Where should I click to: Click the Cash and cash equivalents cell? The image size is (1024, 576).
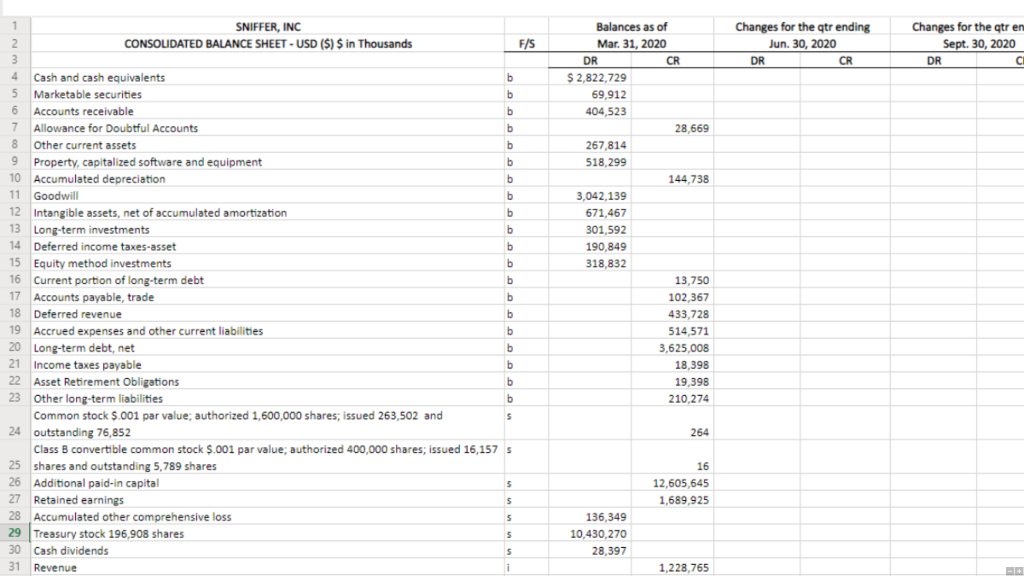(100, 77)
